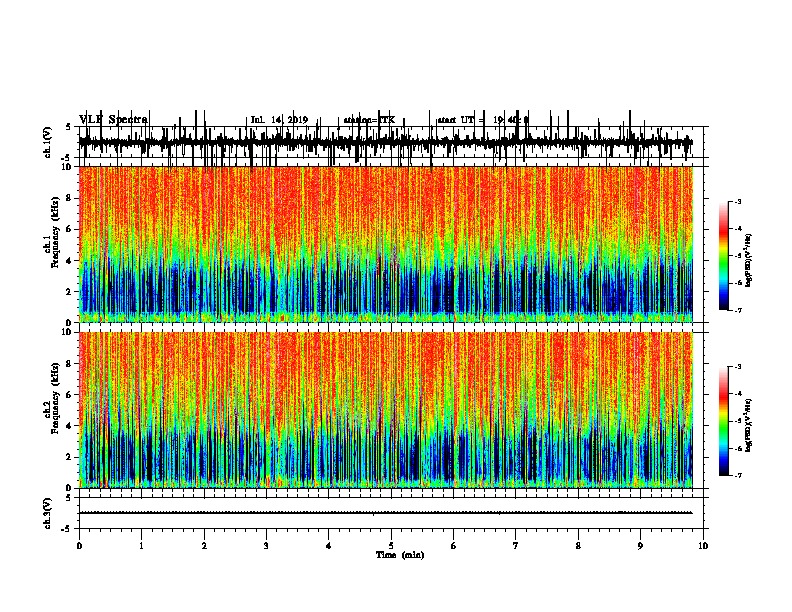This screenshot has width=792, height=612.
Task: Click the 'start UT = 19:40:0' header text
Action: [x=483, y=120]
